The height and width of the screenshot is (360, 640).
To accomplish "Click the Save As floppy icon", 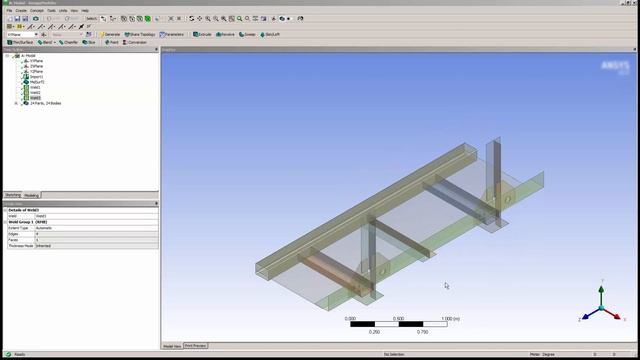I will (x=25, y=19).
